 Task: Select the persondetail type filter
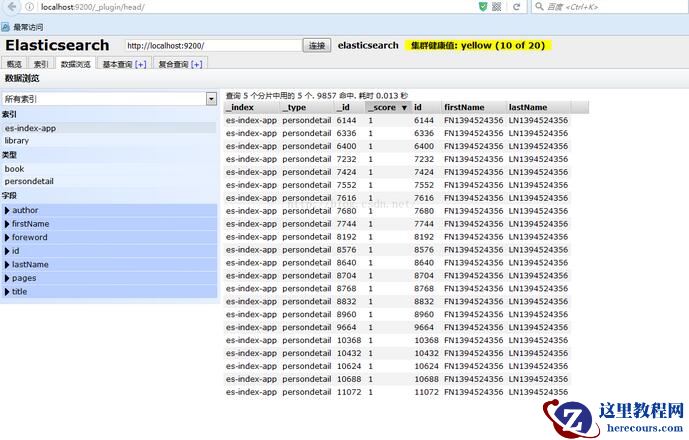pyautogui.click(x=109, y=181)
